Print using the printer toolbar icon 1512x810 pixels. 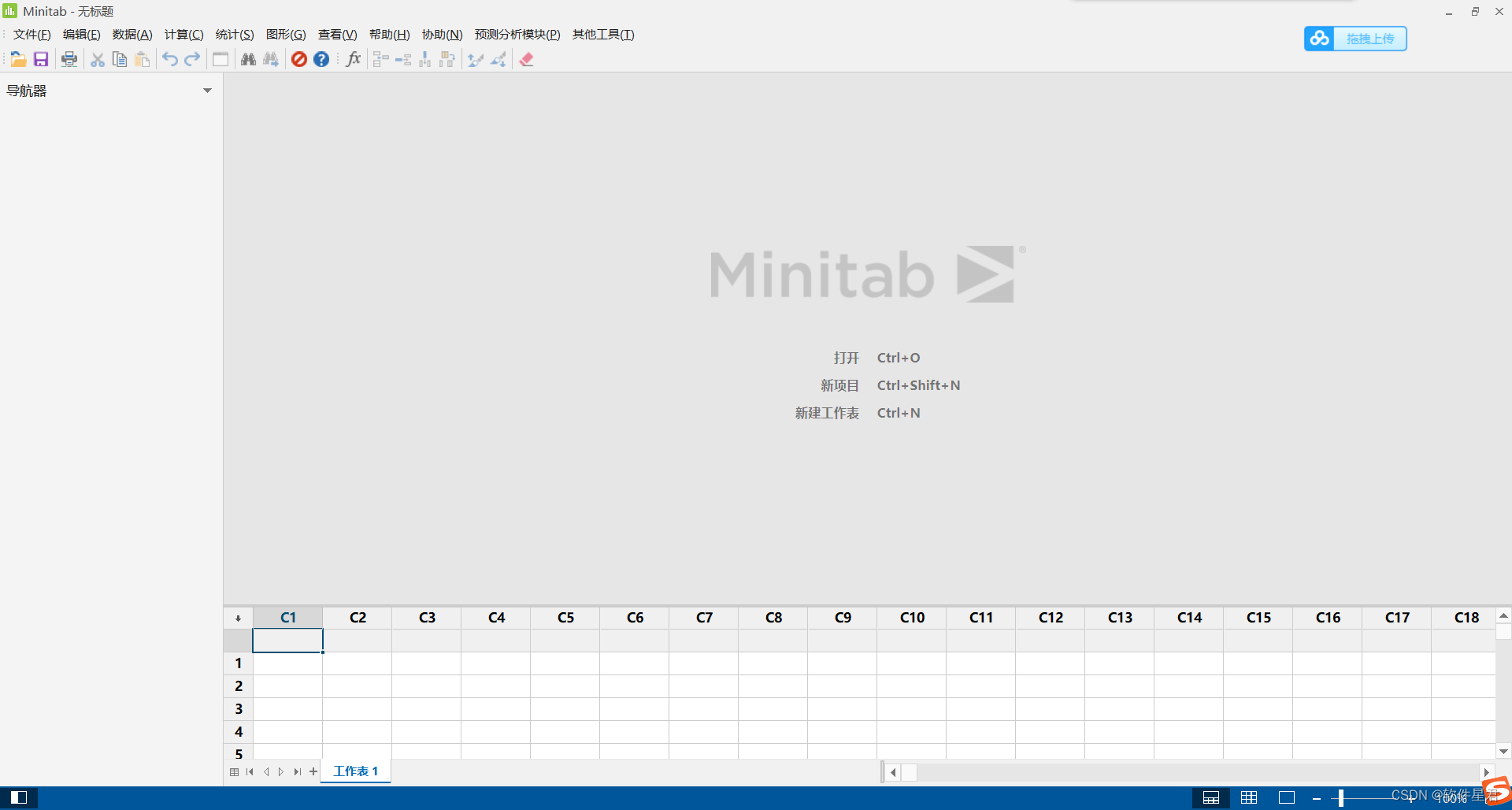click(69, 59)
